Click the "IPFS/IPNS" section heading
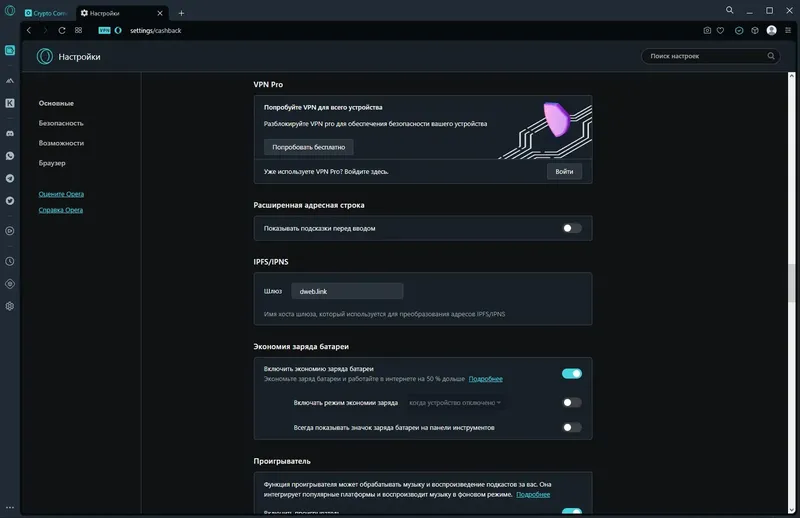 pos(271,262)
